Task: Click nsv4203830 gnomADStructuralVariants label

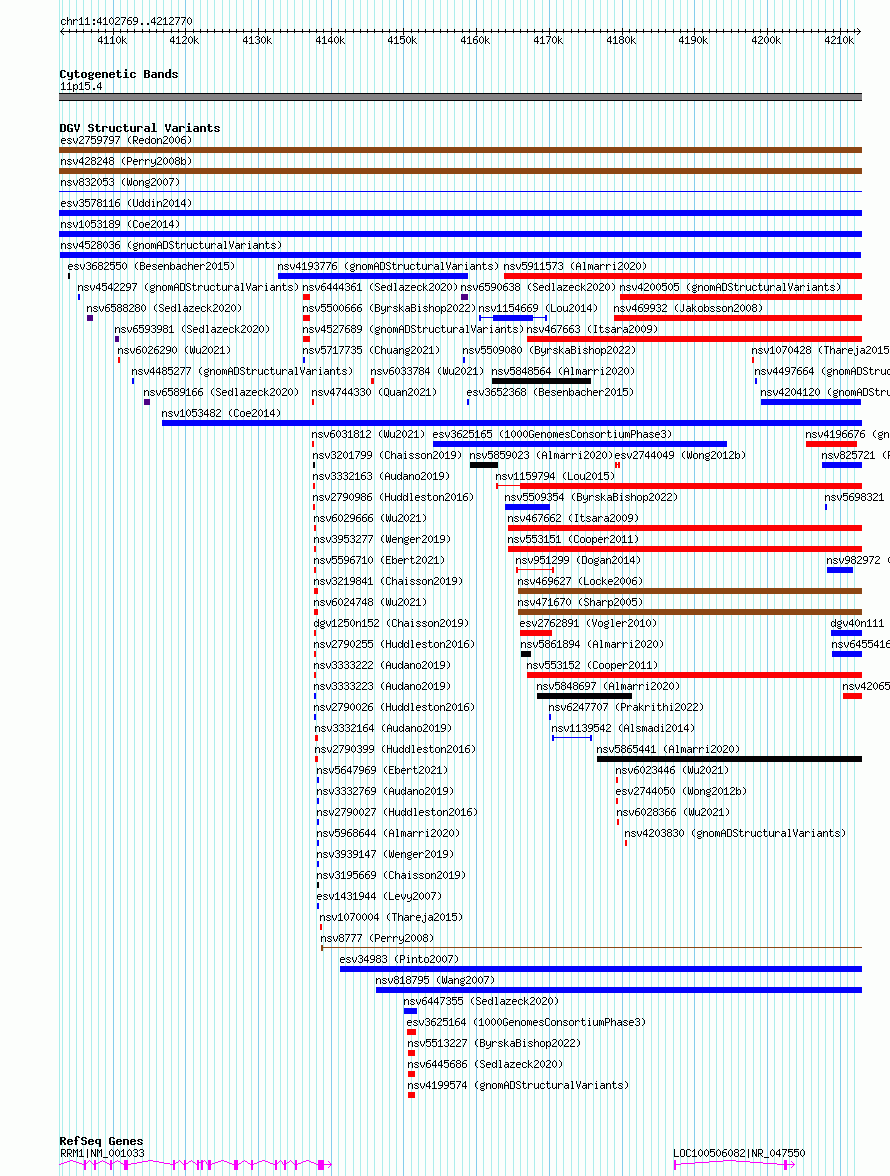Action: pyautogui.click(x=735, y=833)
